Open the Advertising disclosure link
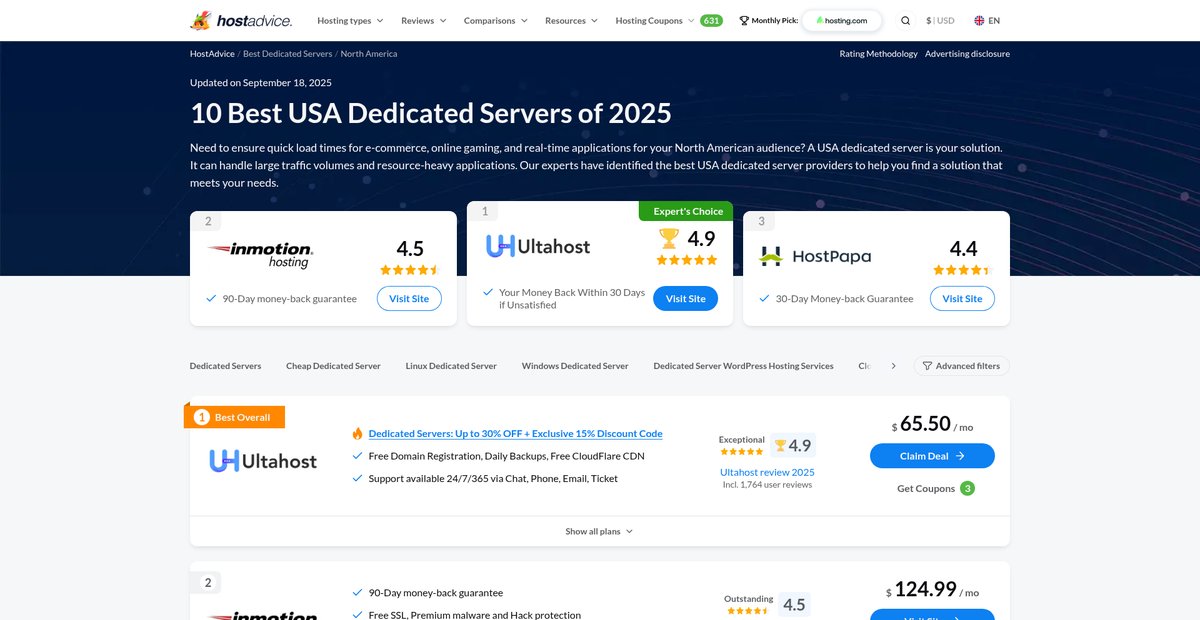The width and height of the screenshot is (1200, 620). pyautogui.click(x=967, y=53)
